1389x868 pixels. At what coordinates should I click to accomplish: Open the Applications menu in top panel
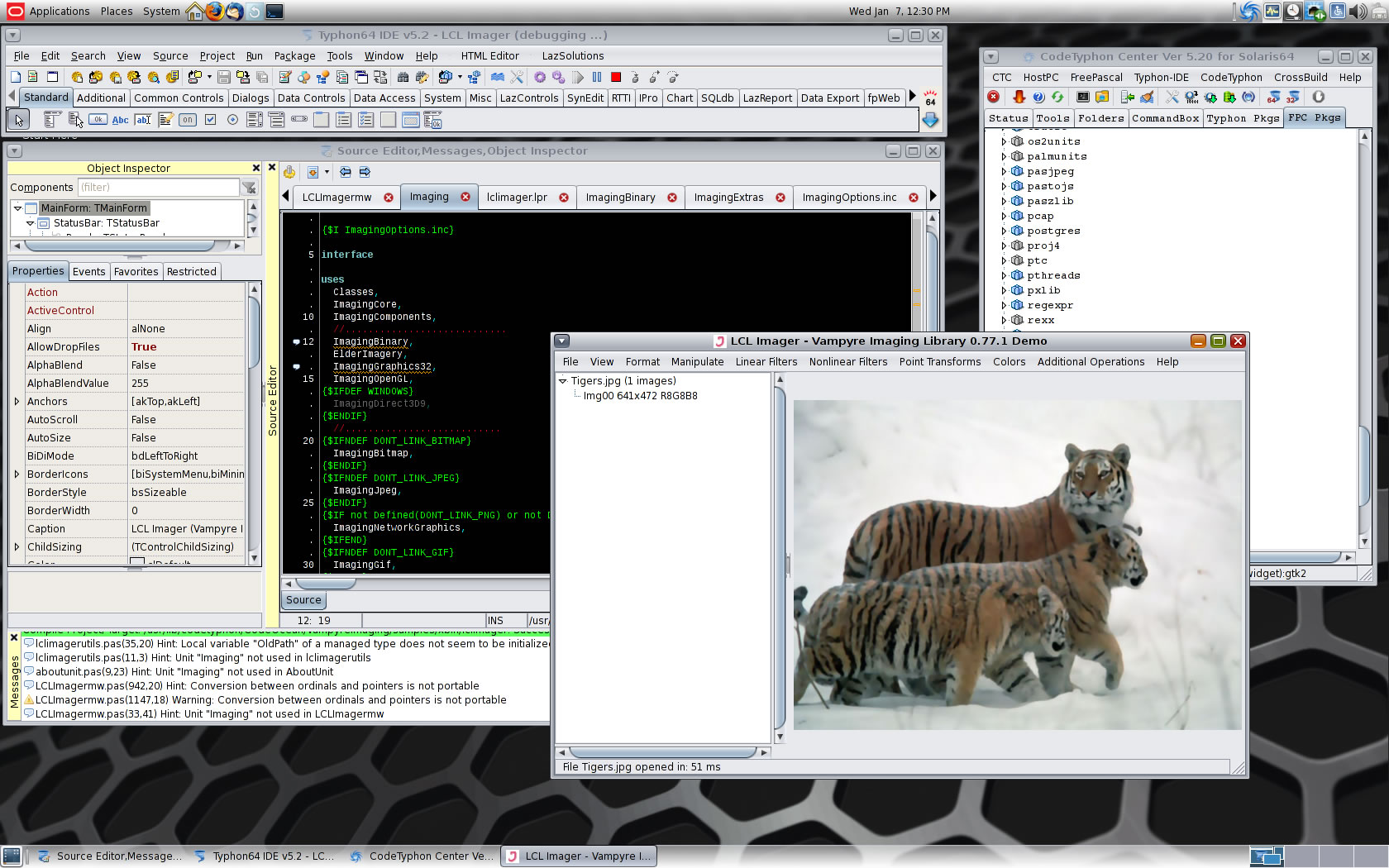(x=60, y=11)
